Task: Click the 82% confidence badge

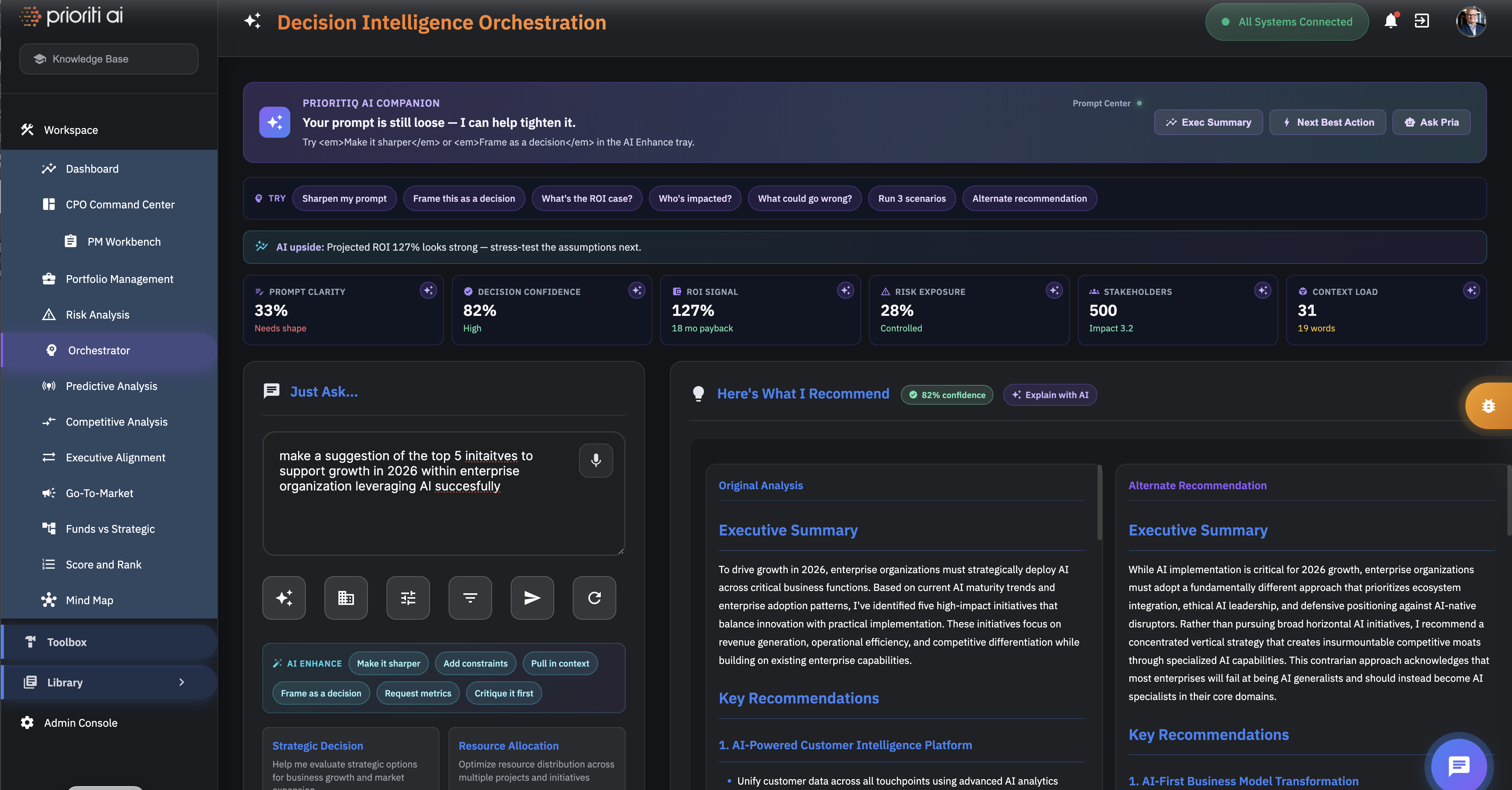Action: [947, 395]
